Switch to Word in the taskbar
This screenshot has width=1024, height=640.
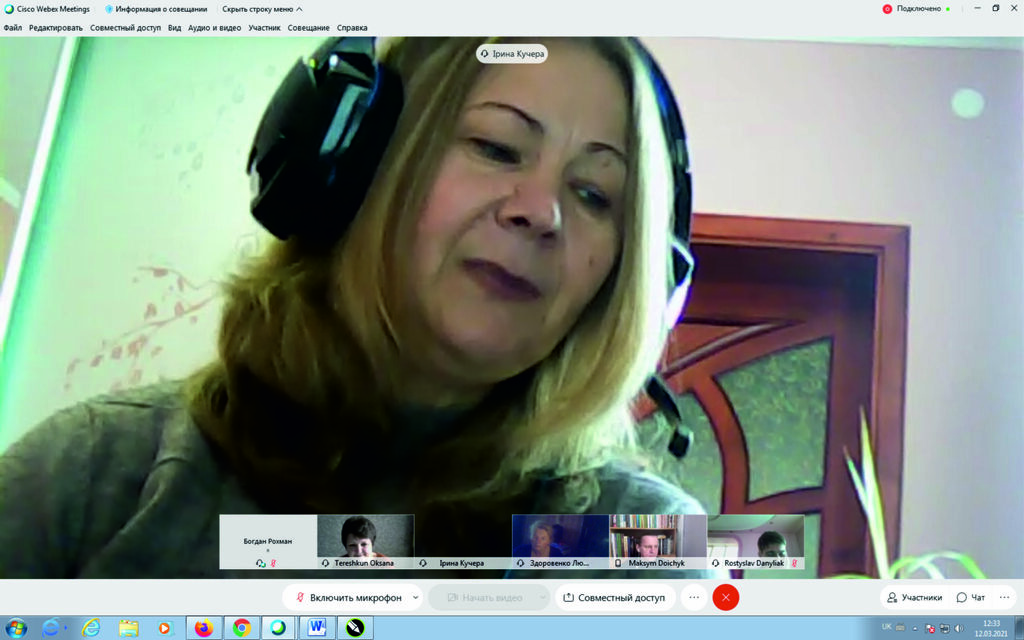(317, 628)
